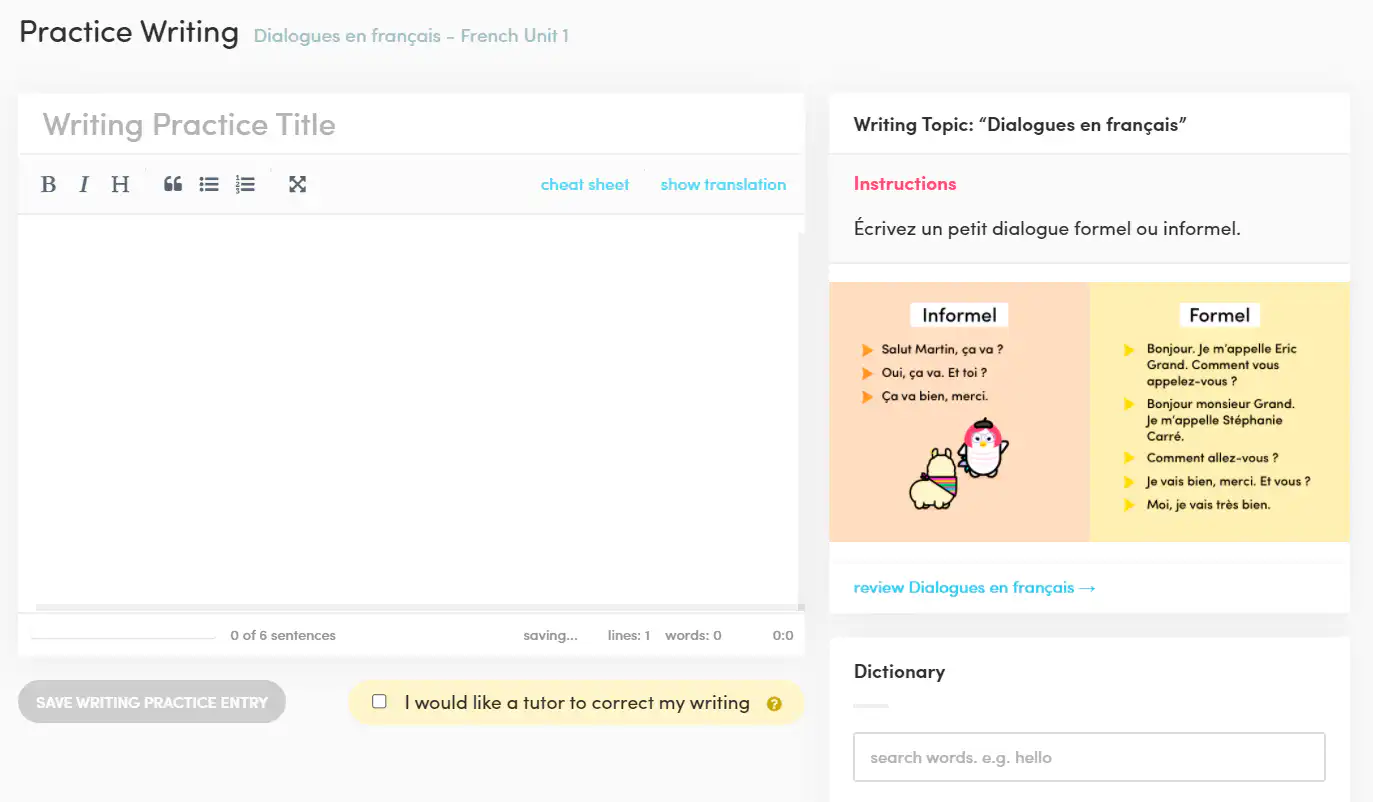Create a bulleted list with the toolbar icon
Screen dimensions: 1373x802
209,184
